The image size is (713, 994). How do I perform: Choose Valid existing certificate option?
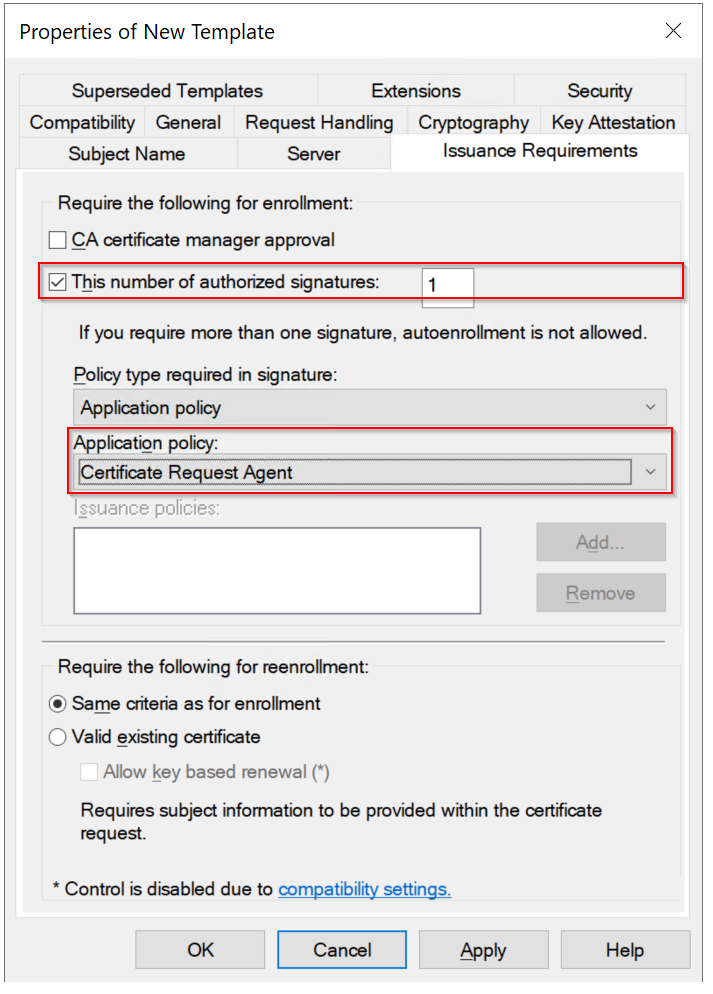[59, 738]
